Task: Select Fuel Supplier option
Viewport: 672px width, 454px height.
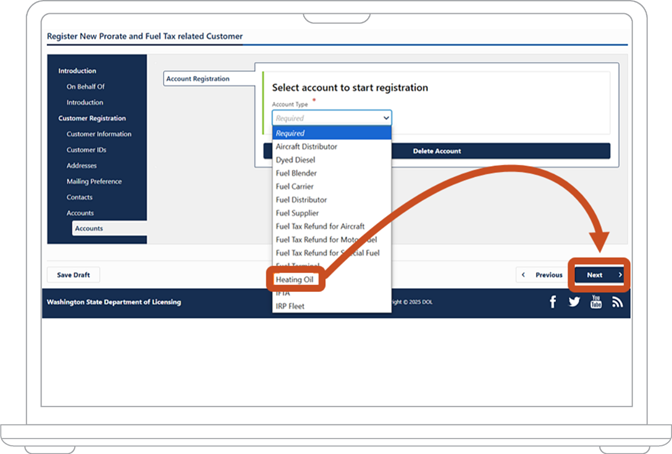Action: click(332, 213)
